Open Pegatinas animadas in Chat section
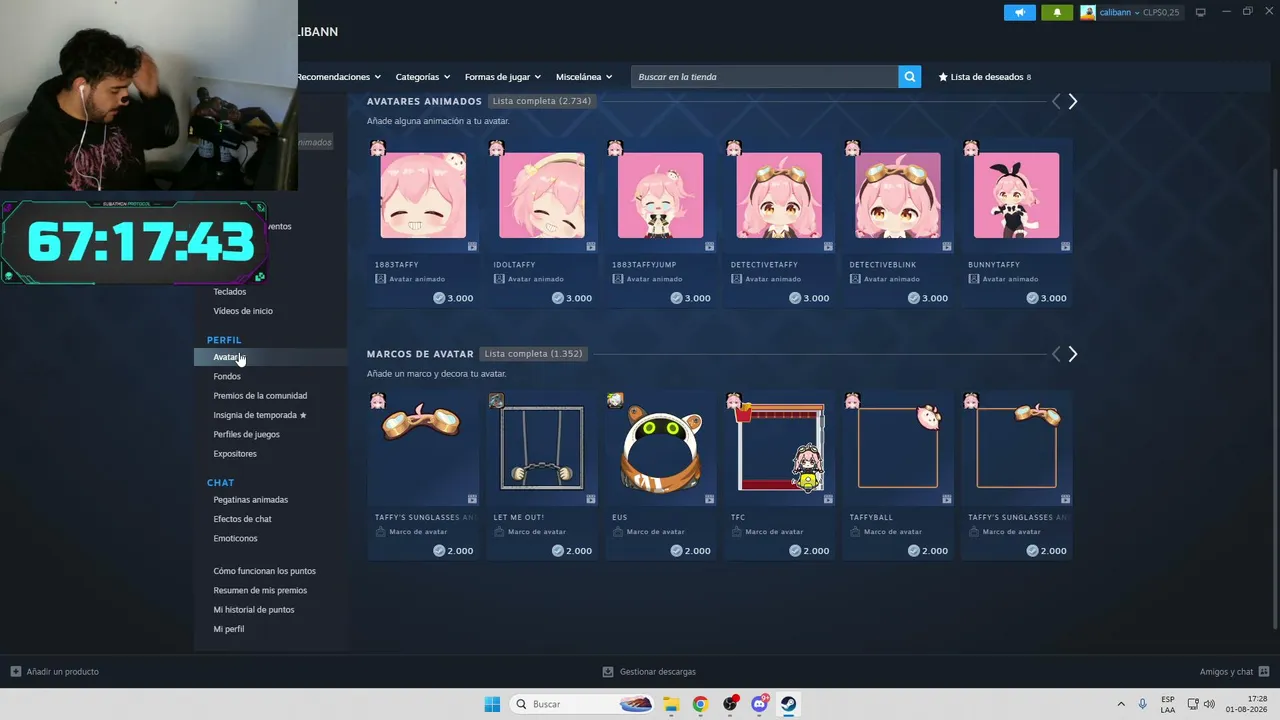 pos(250,500)
